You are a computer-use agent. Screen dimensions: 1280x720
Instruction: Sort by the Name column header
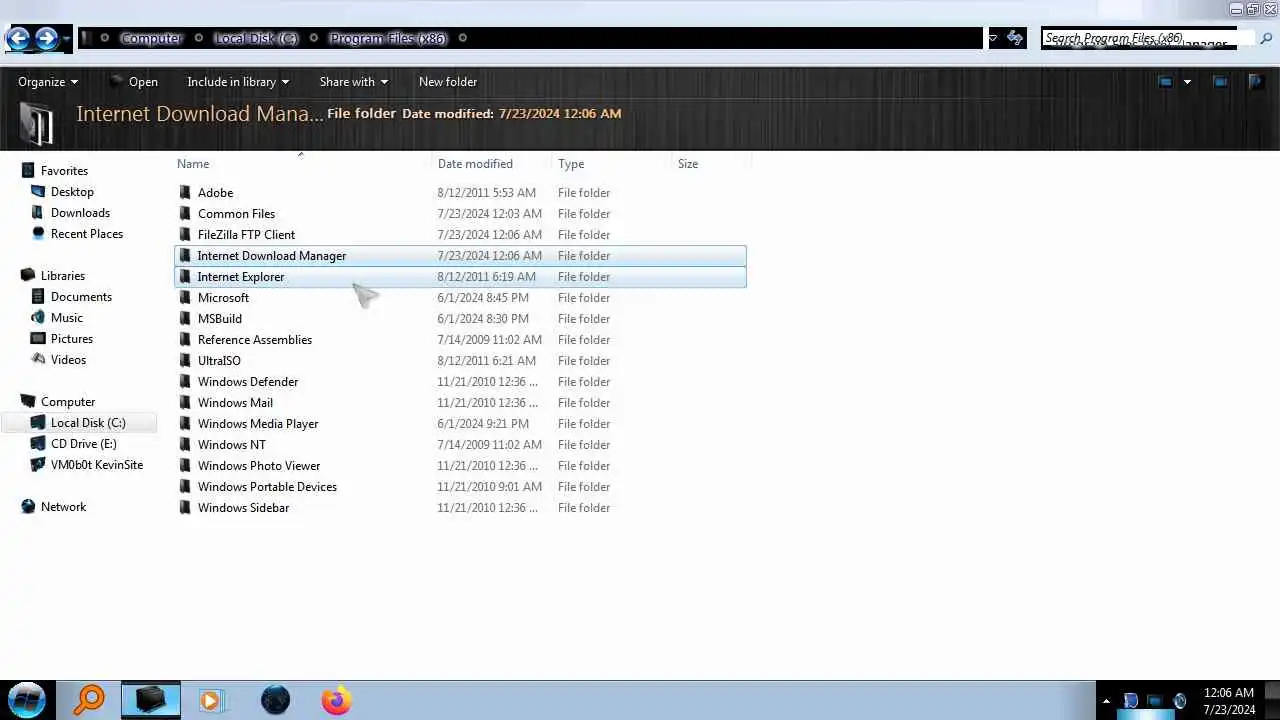193,164
